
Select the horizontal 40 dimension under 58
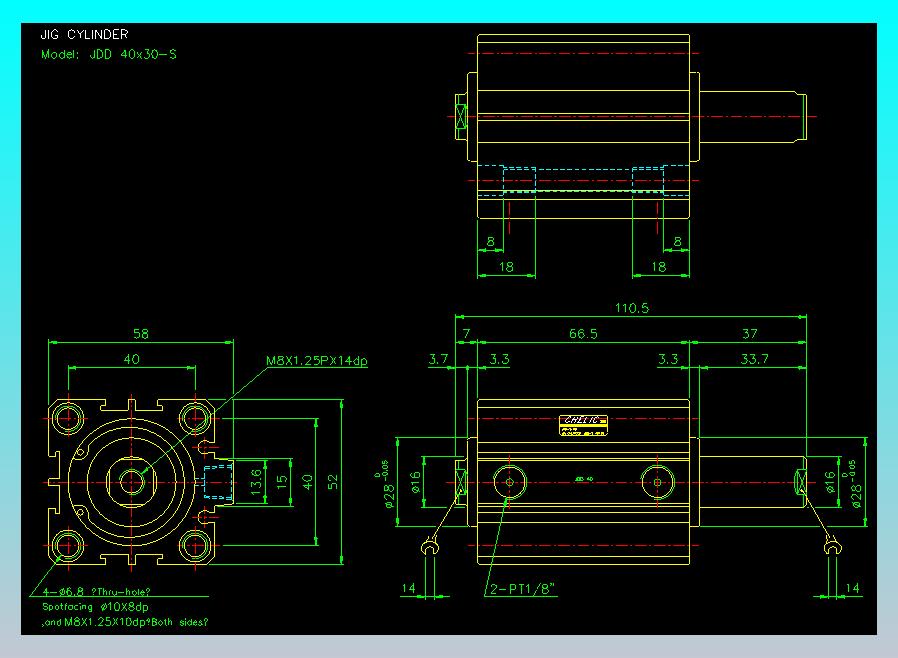click(131, 359)
